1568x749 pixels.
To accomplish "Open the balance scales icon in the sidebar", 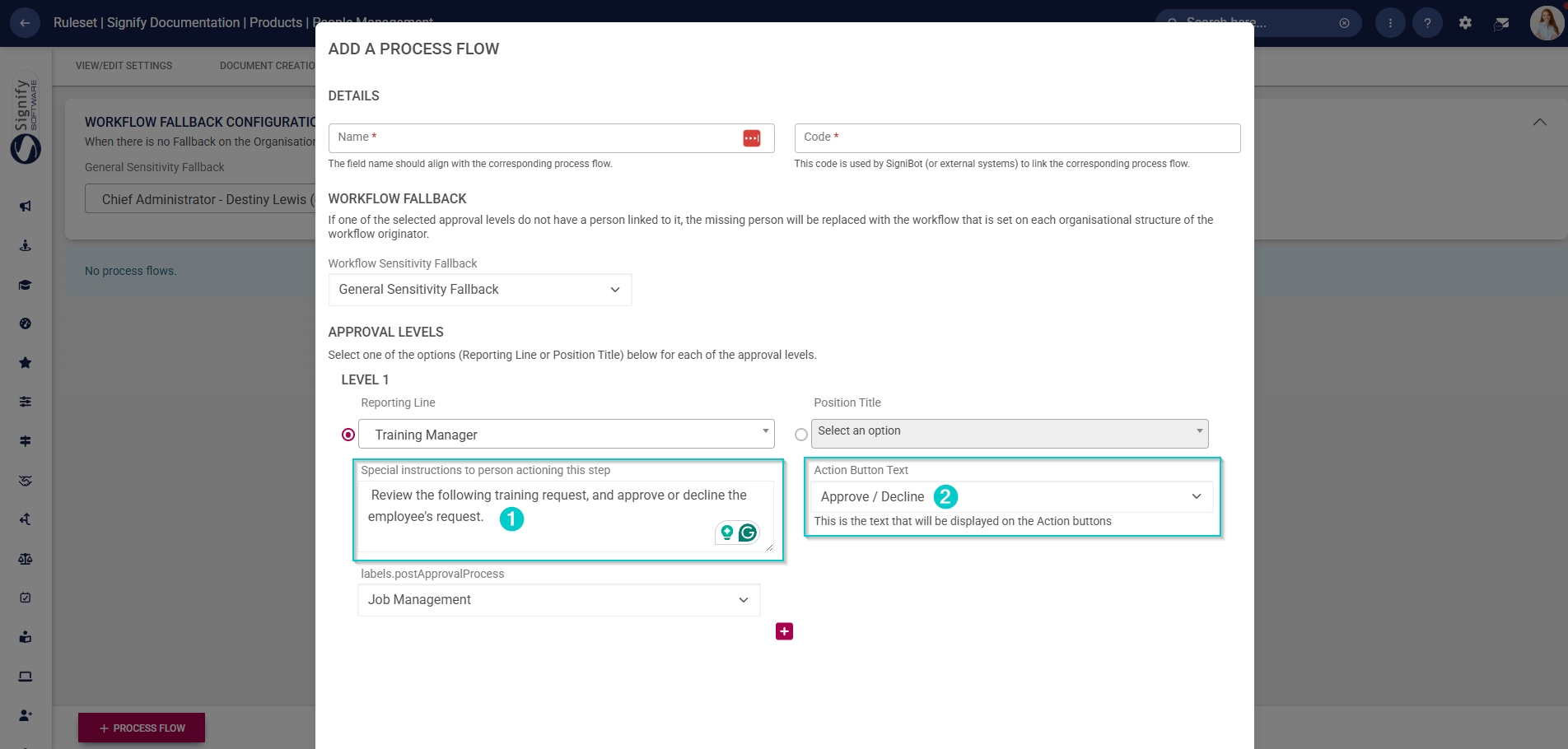I will coord(26,559).
